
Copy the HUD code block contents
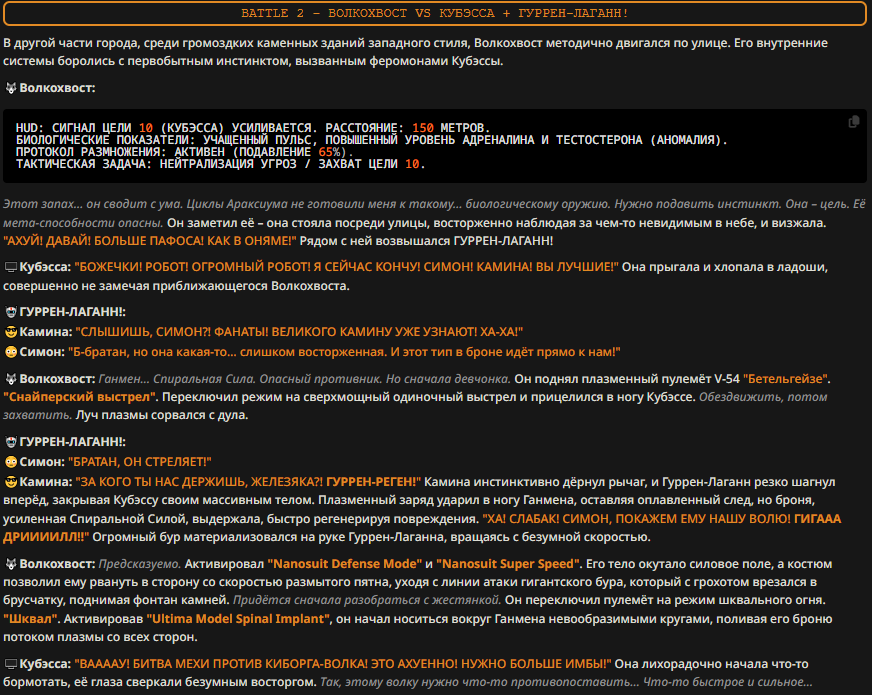pyautogui.click(x=854, y=122)
